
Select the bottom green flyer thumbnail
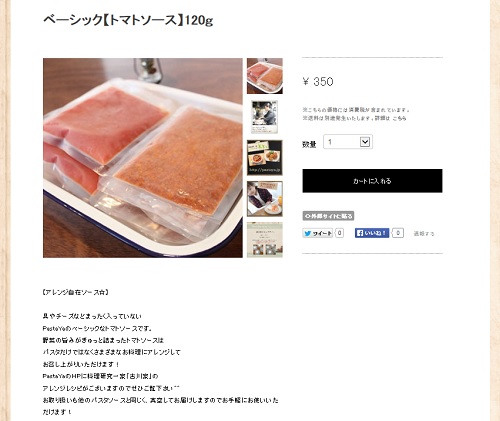(265, 240)
